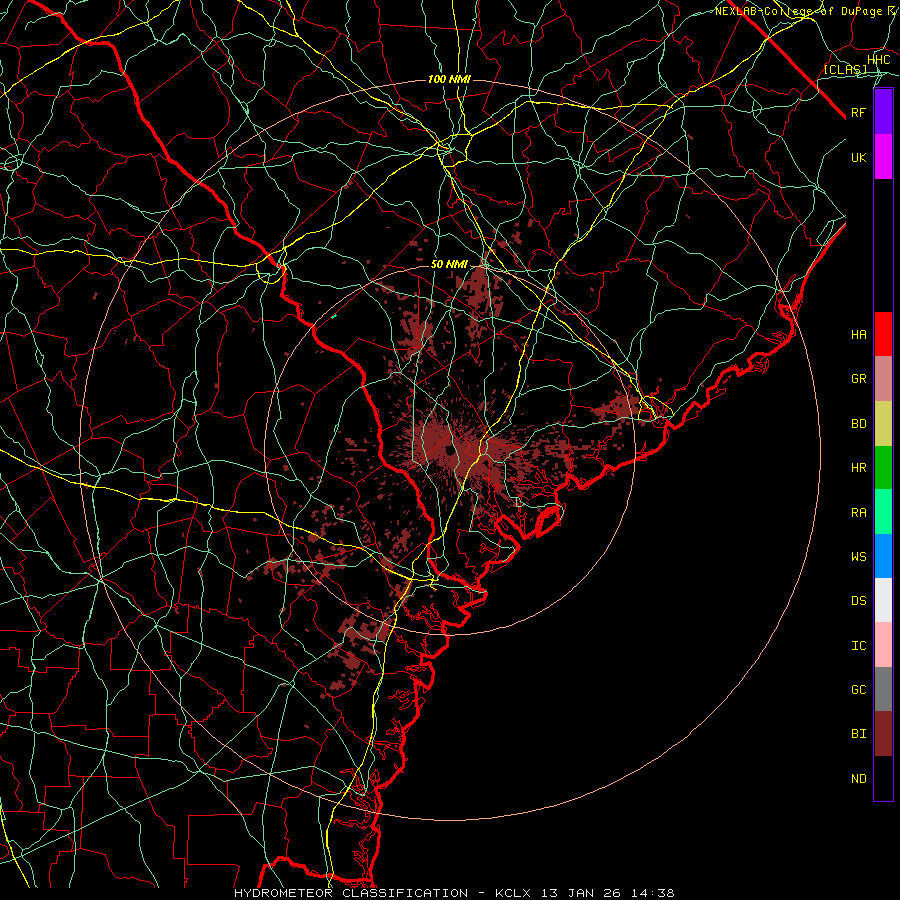
Task: Click the RA legend label
Action: coord(859,513)
